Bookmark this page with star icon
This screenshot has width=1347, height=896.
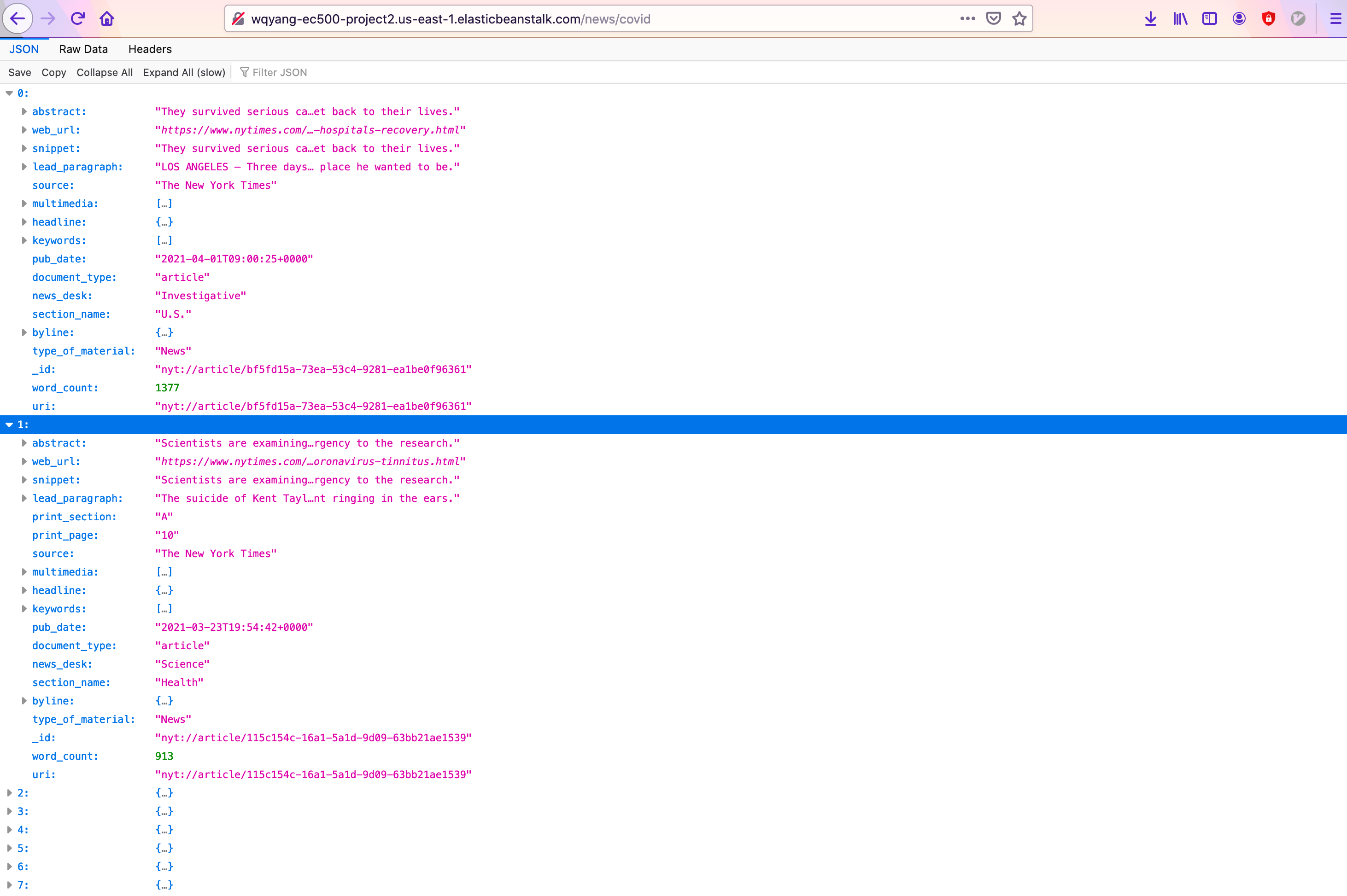pos(1019,19)
